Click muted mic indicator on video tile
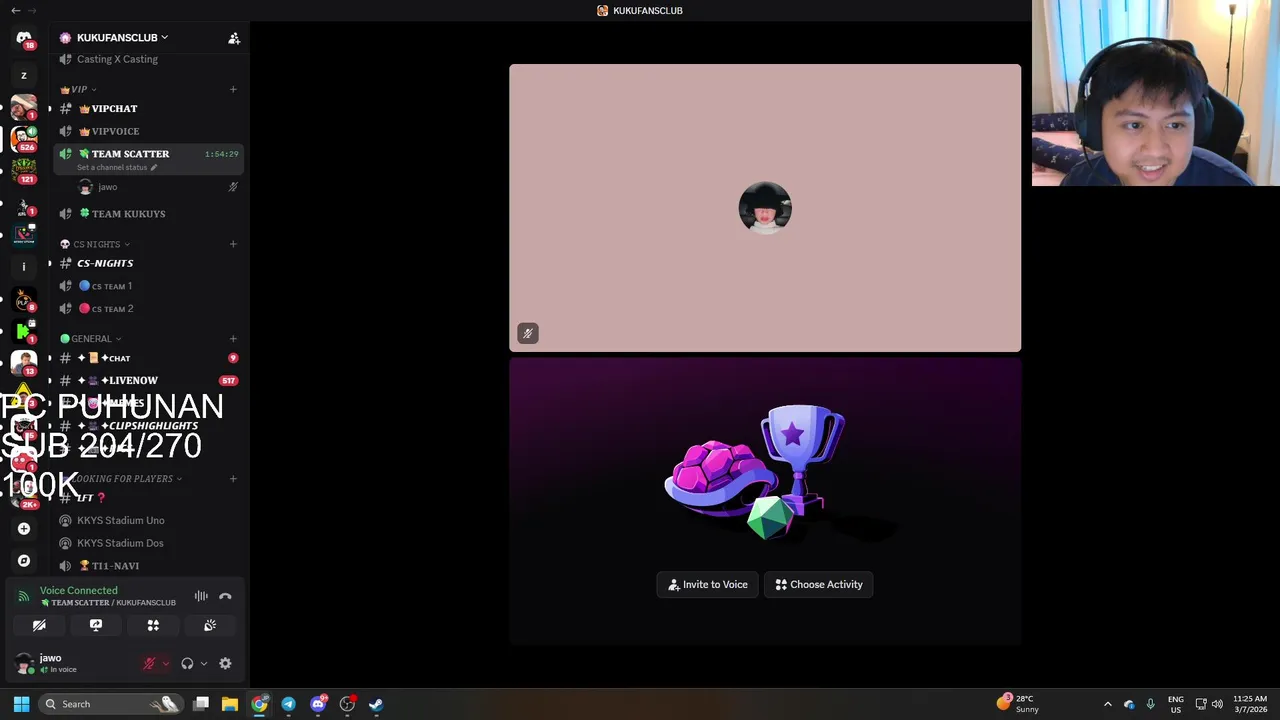The image size is (1280, 720). (x=528, y=333)
